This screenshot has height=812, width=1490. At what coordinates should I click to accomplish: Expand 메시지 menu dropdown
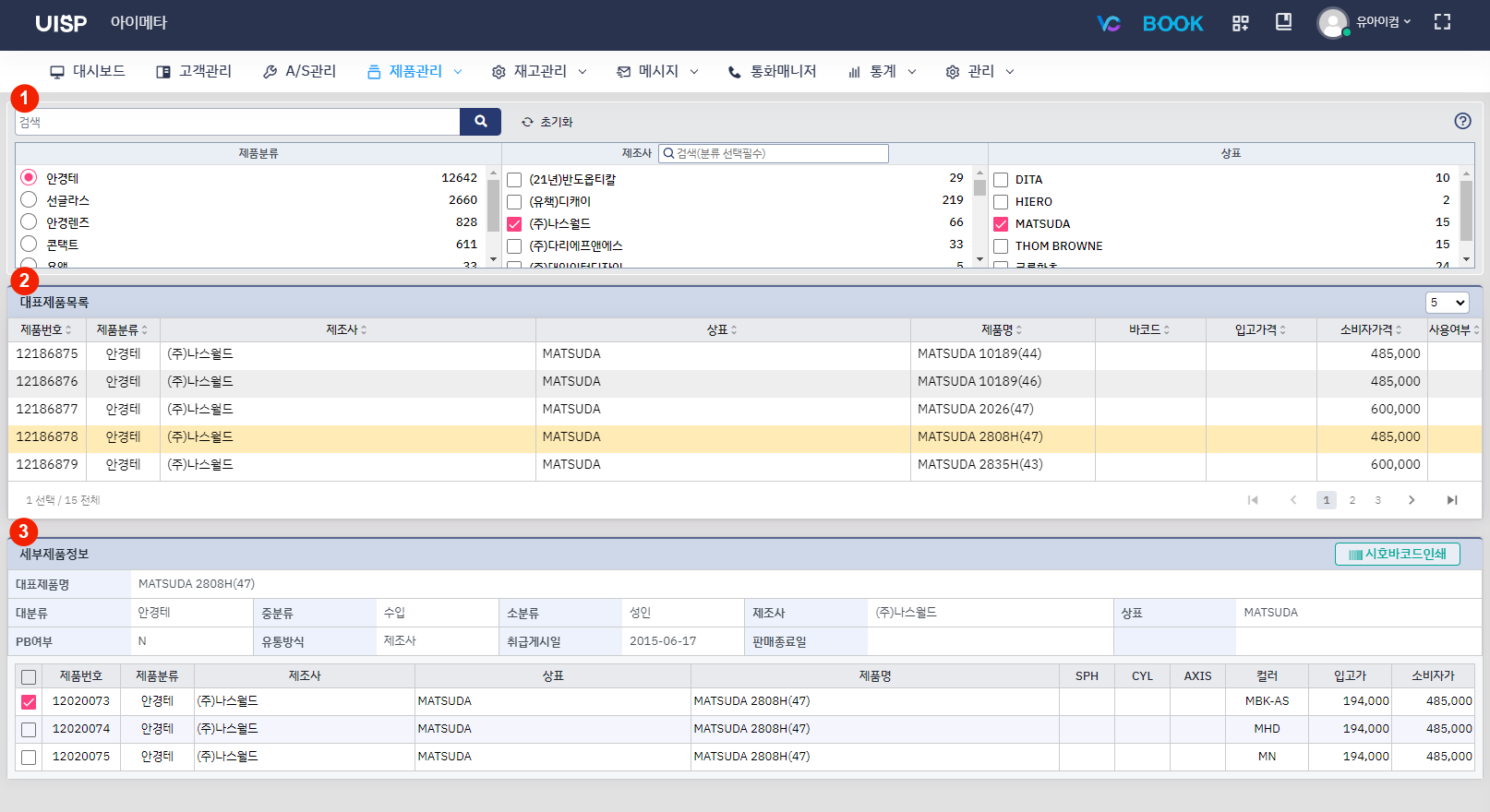click(658, 71)
